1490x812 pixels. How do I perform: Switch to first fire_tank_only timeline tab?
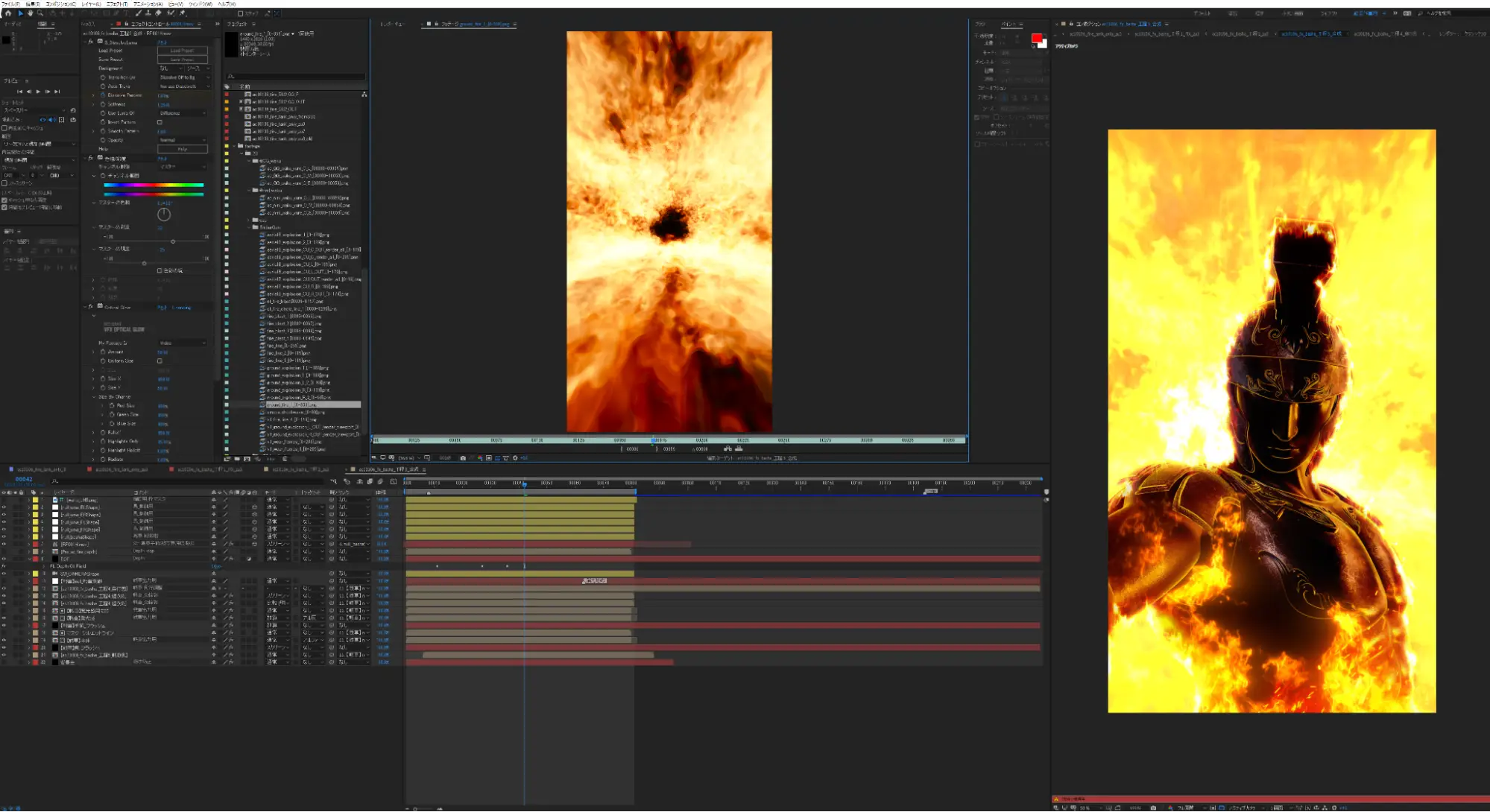point(40,470)
